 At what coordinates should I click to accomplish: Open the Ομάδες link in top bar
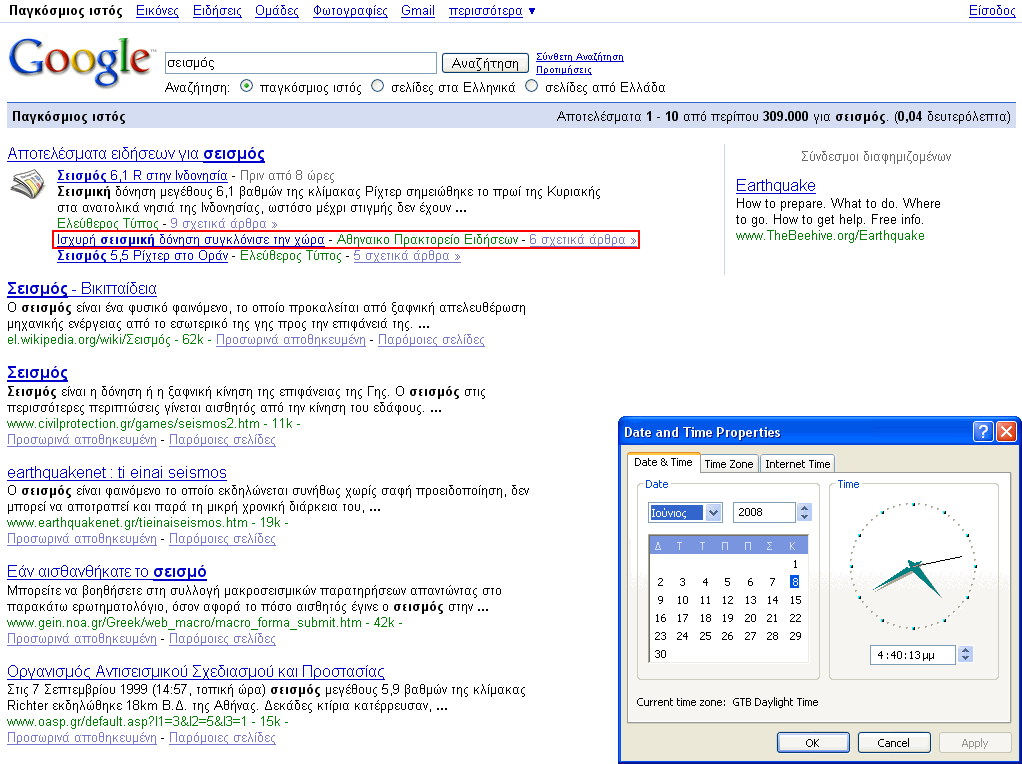click(x=277, y=11)
